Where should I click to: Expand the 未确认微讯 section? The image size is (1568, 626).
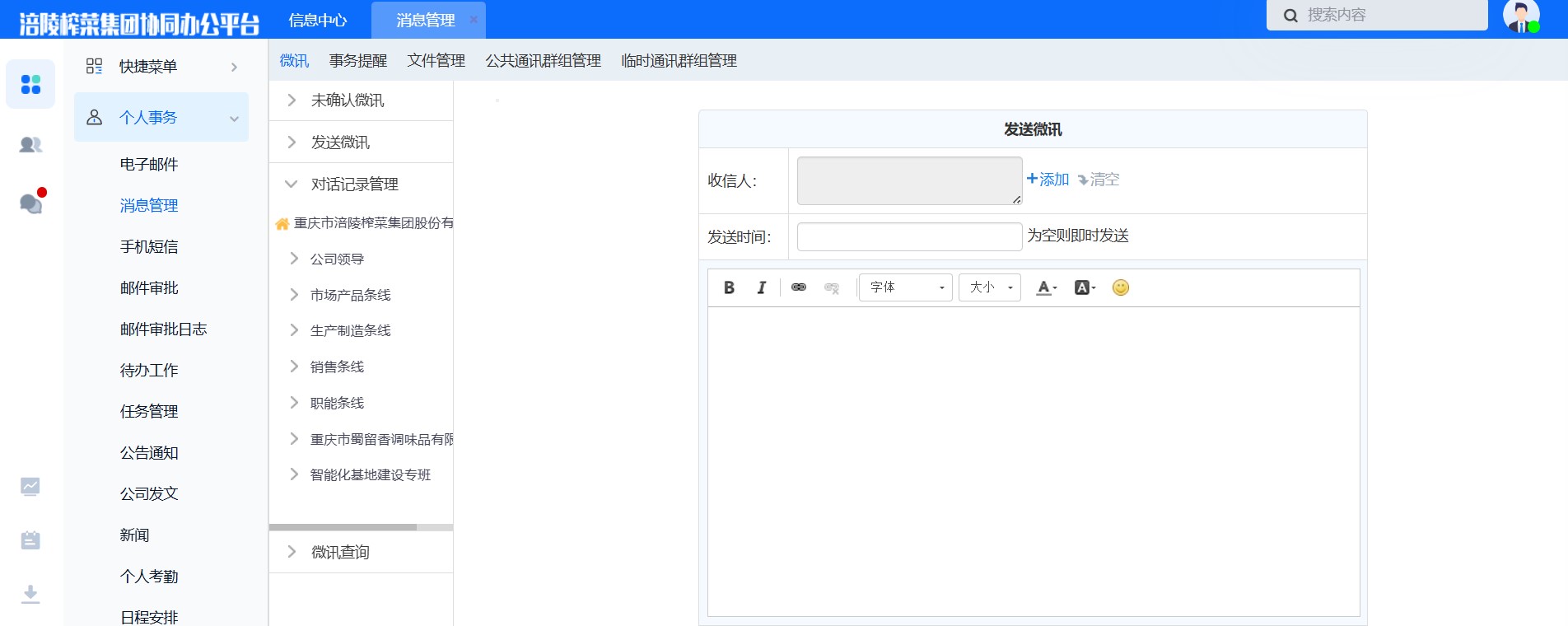point(292,100)
